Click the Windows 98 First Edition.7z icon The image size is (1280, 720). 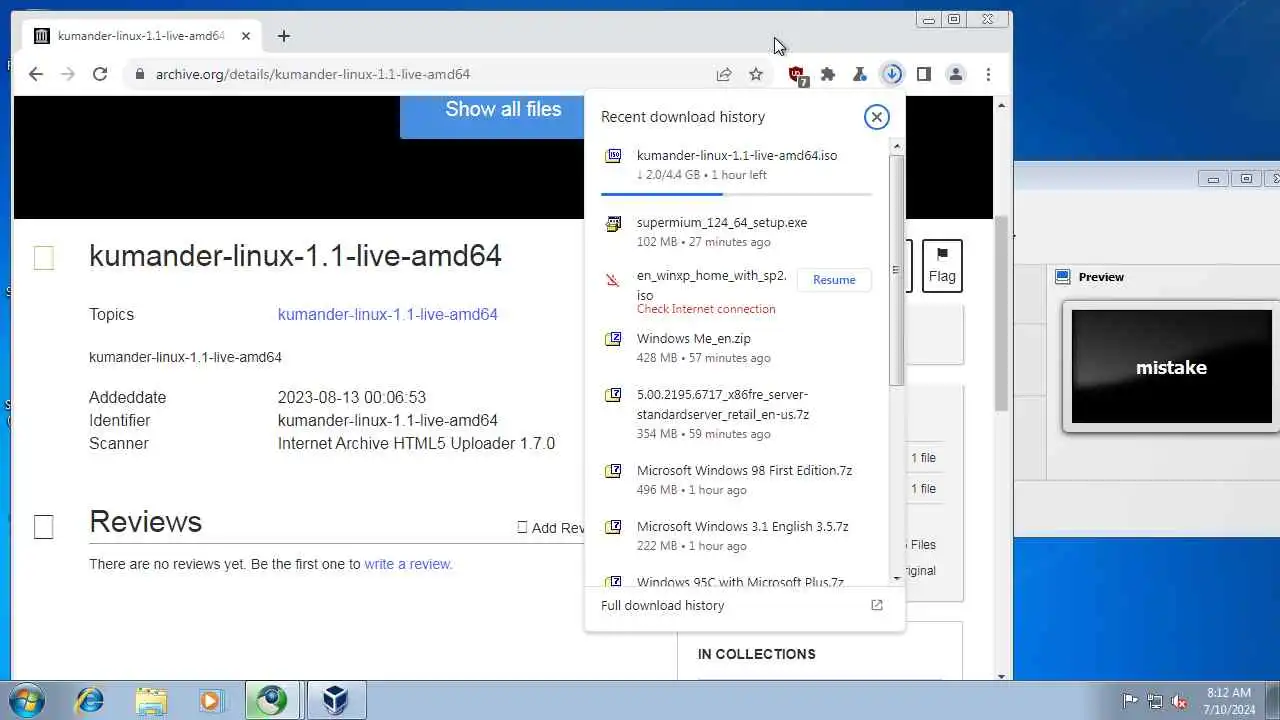point(614,471)
